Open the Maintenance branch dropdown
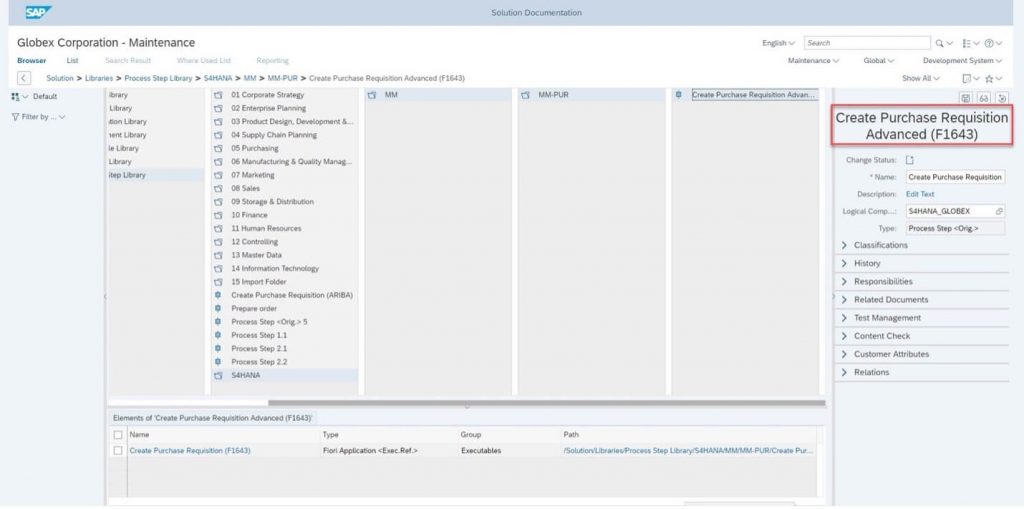 tap(813, 61)
